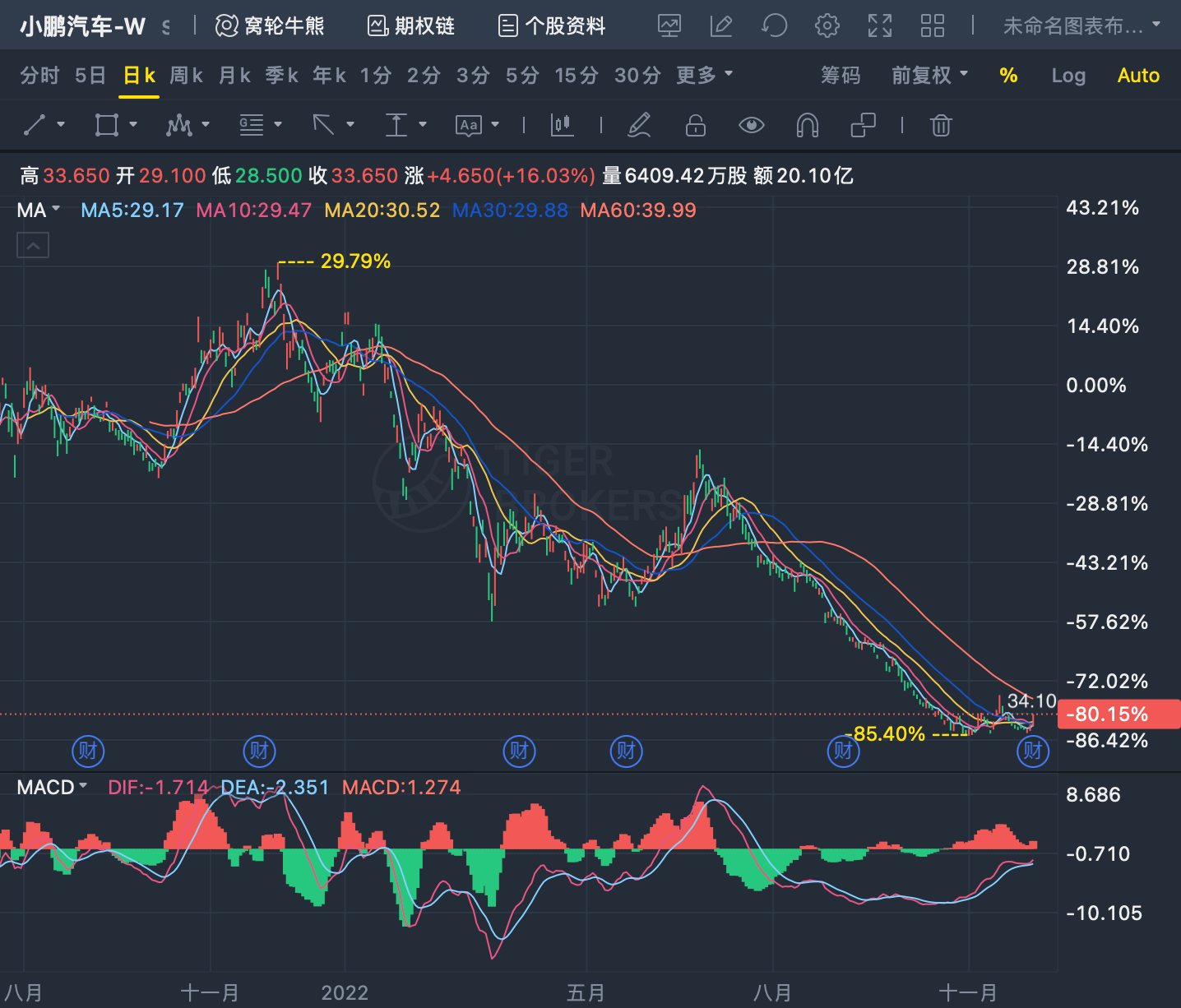Enable Log scale
The width and height of the screenshot is (1181, 1008).
[1068, 76]
